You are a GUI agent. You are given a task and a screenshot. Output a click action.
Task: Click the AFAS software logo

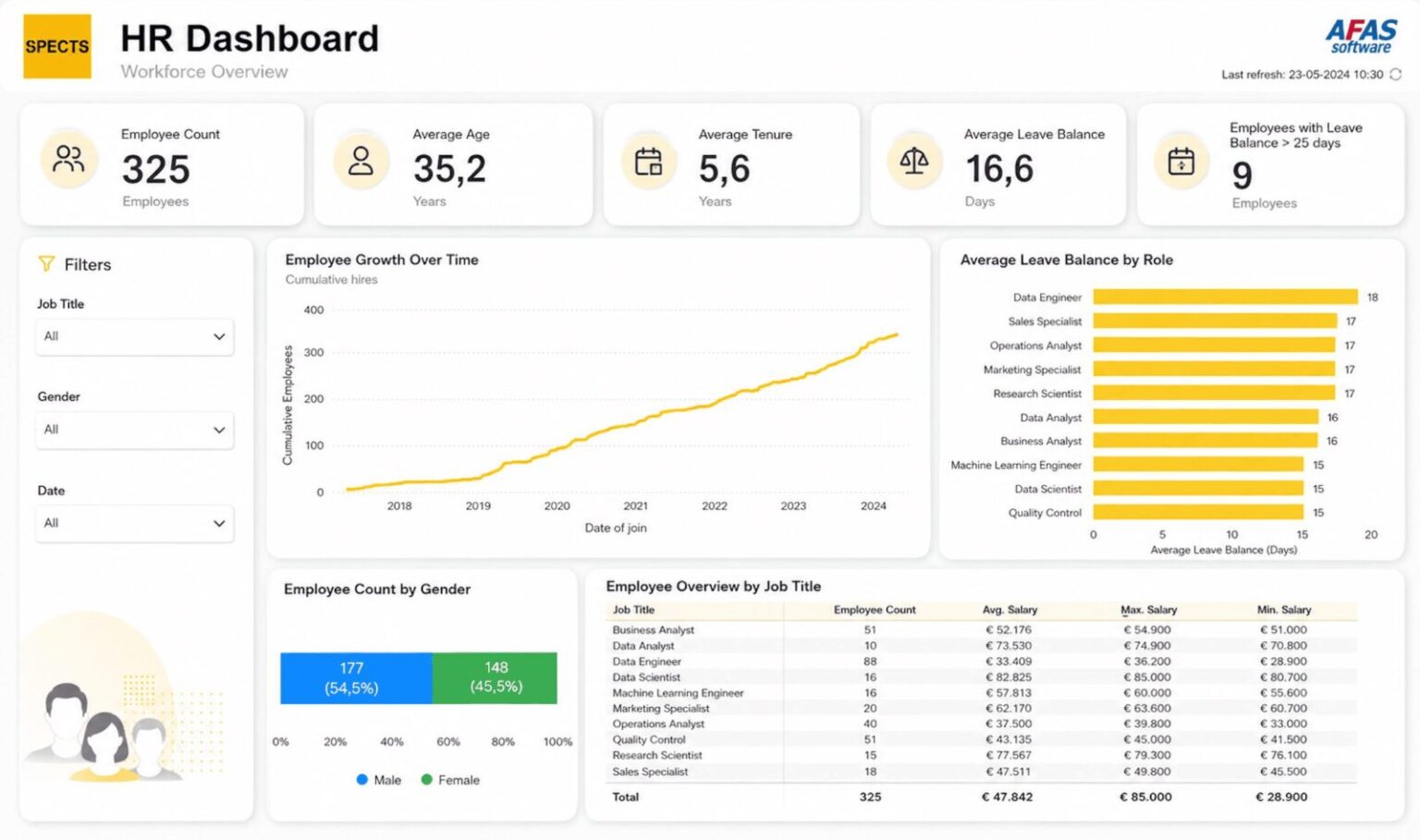click(x=1361, y=37)
